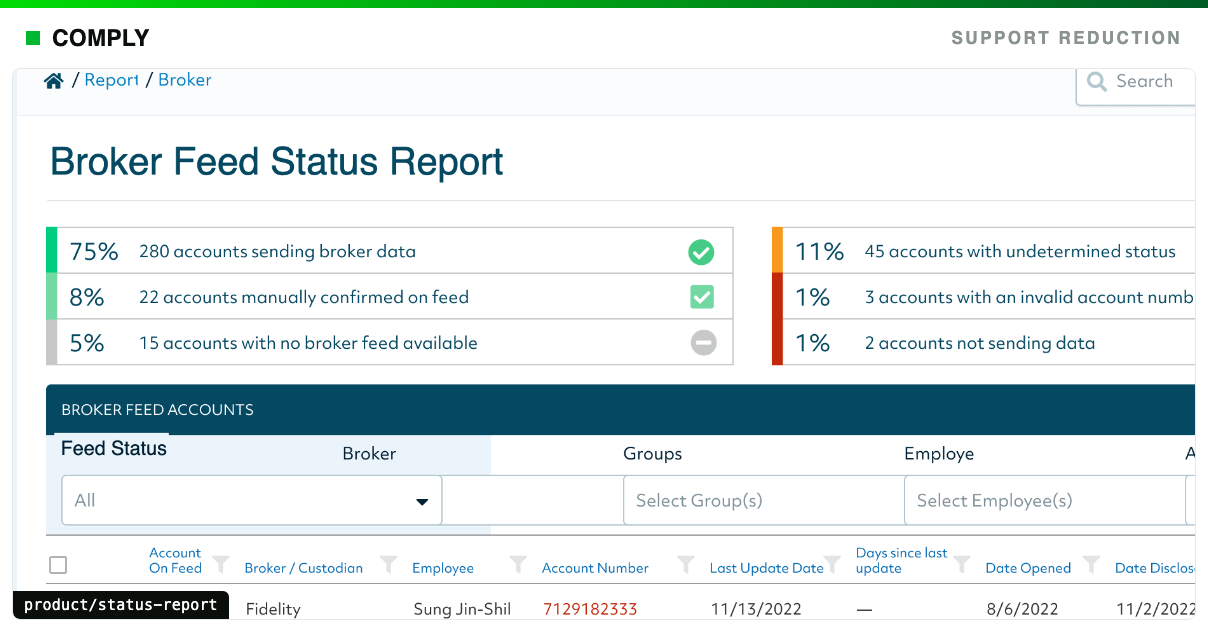Screen dimensions: 1208x640
Task: Click the Fidelity broker cell
Action: click(273, 609)
